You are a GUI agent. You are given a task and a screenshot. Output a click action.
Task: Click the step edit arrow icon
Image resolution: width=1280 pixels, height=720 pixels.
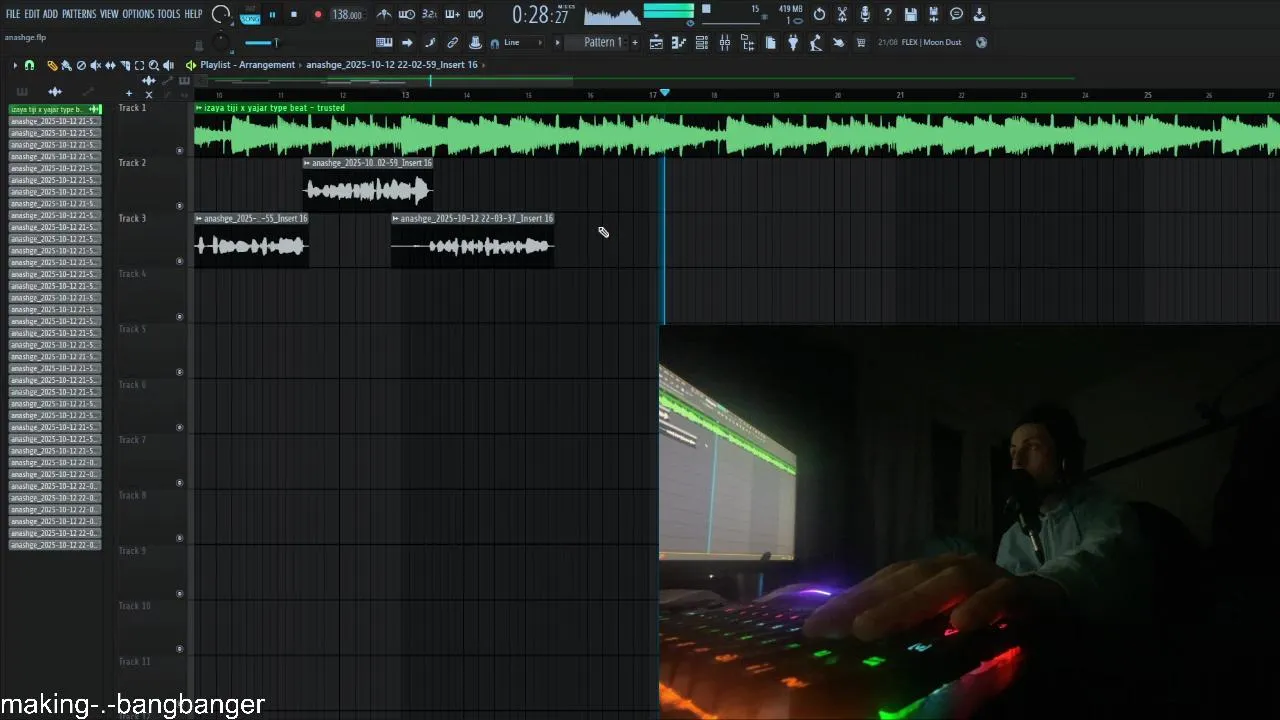407,42
